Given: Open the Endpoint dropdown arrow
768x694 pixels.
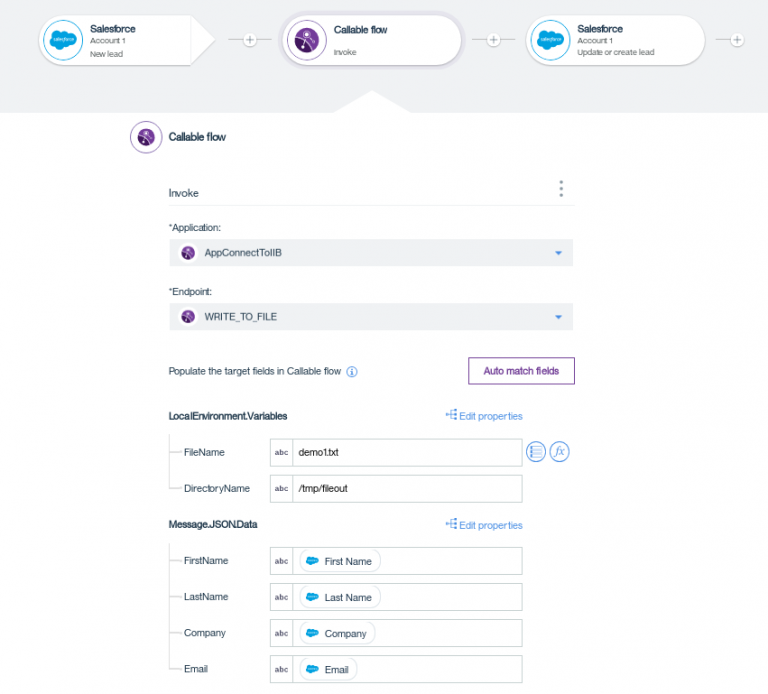Looking at the screenshot, I should coord(558,317).
